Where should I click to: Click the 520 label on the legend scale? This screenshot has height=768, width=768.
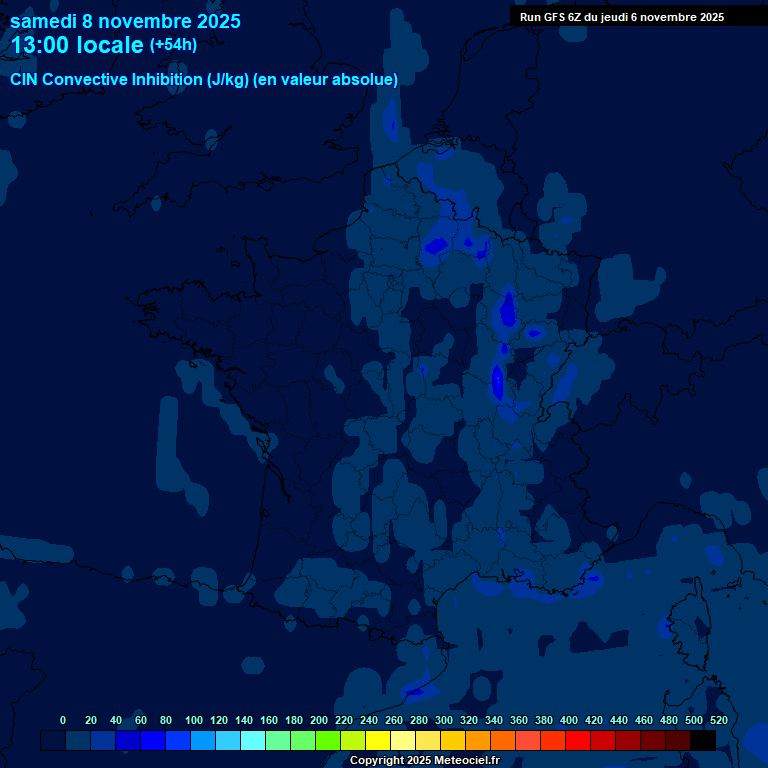pos(718,720)
